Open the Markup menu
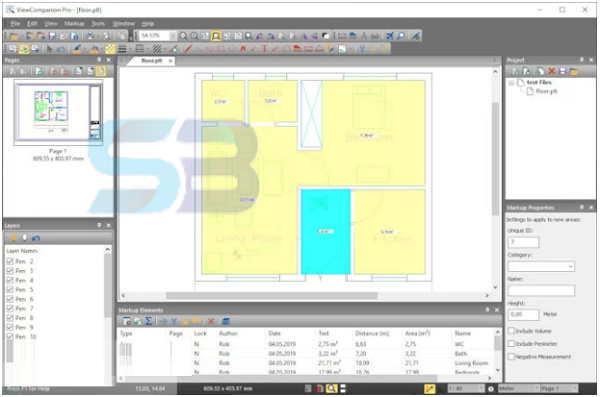The image size is (600, 397). pyautogui.click(x=74, y=24)
